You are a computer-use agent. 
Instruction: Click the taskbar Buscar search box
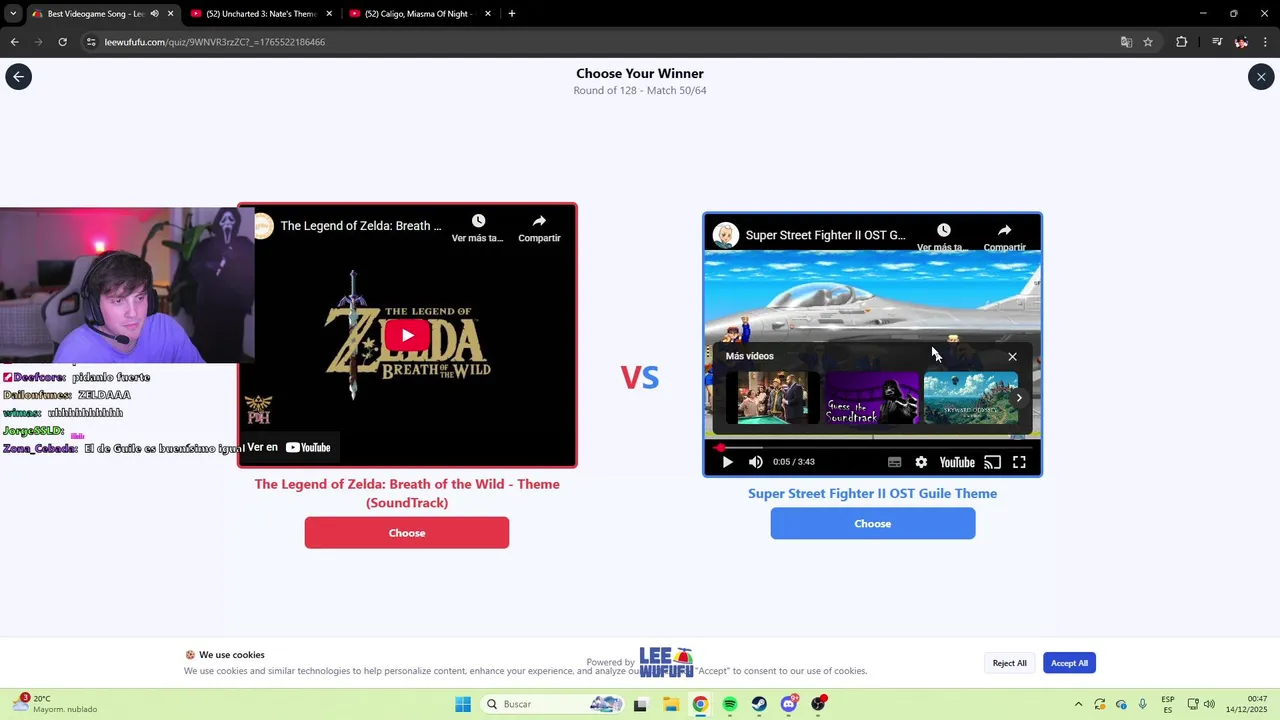(552, 704)
